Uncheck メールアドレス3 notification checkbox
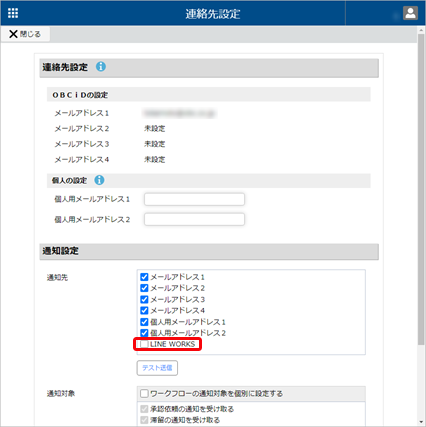The width and height of the screenshot is (426, 427). point(144,299)
